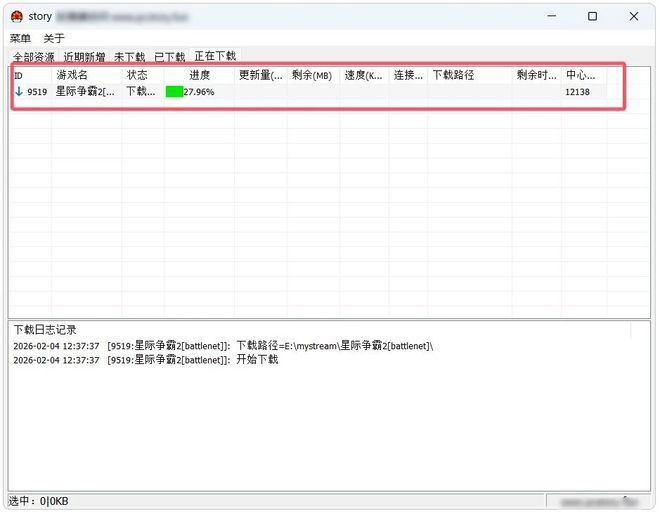
Task: Select game name cell 星际争霸2[...
Action: click(85, 92)
